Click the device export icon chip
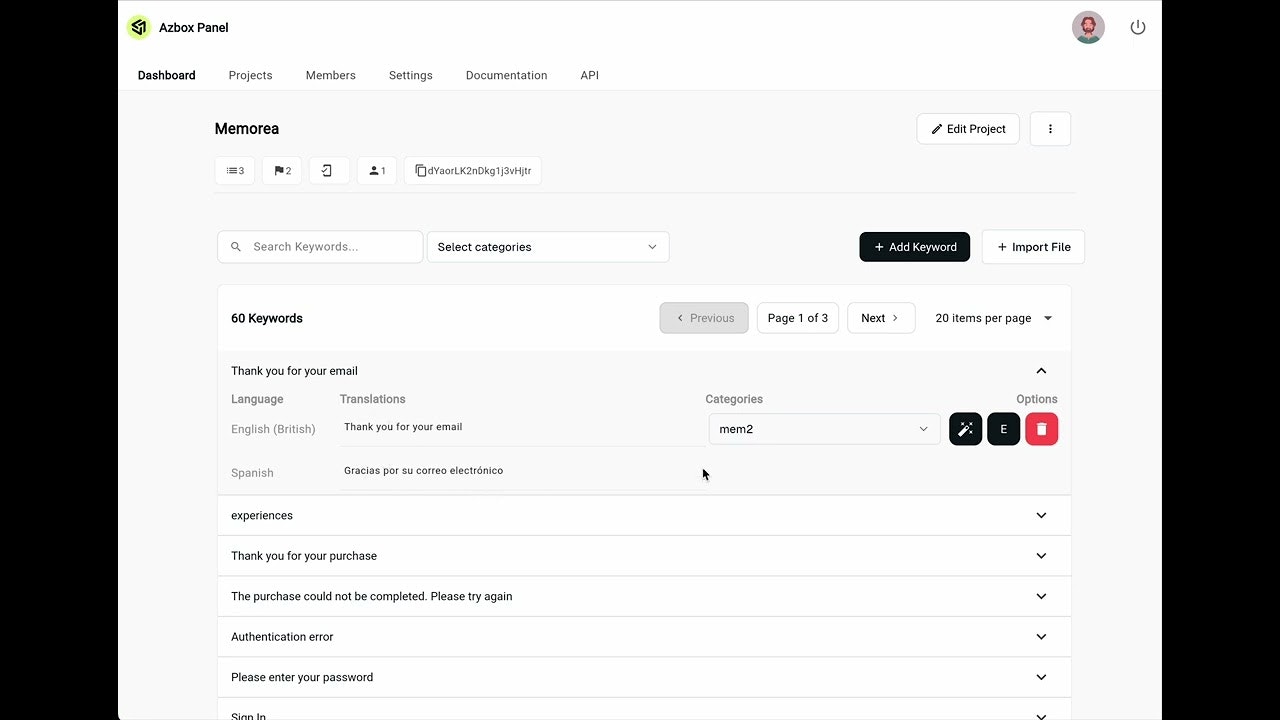Screen dimensions: 1280x720 pyautogui.click(x=329, y=171)
